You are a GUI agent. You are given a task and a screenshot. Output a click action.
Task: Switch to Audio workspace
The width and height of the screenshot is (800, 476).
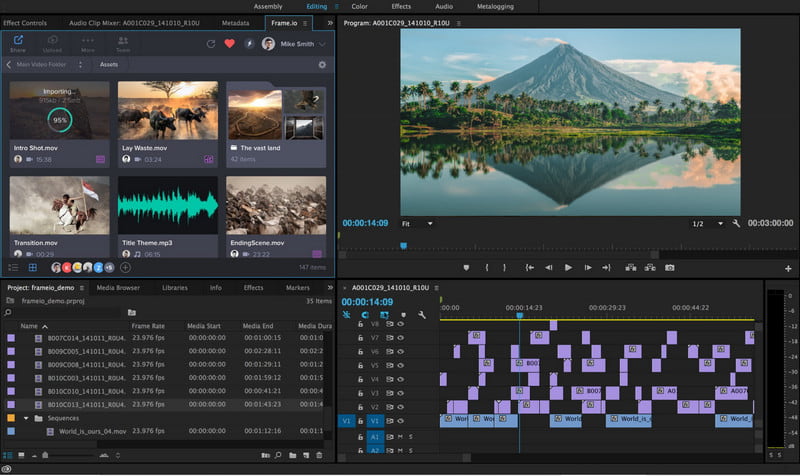(444, 7)
